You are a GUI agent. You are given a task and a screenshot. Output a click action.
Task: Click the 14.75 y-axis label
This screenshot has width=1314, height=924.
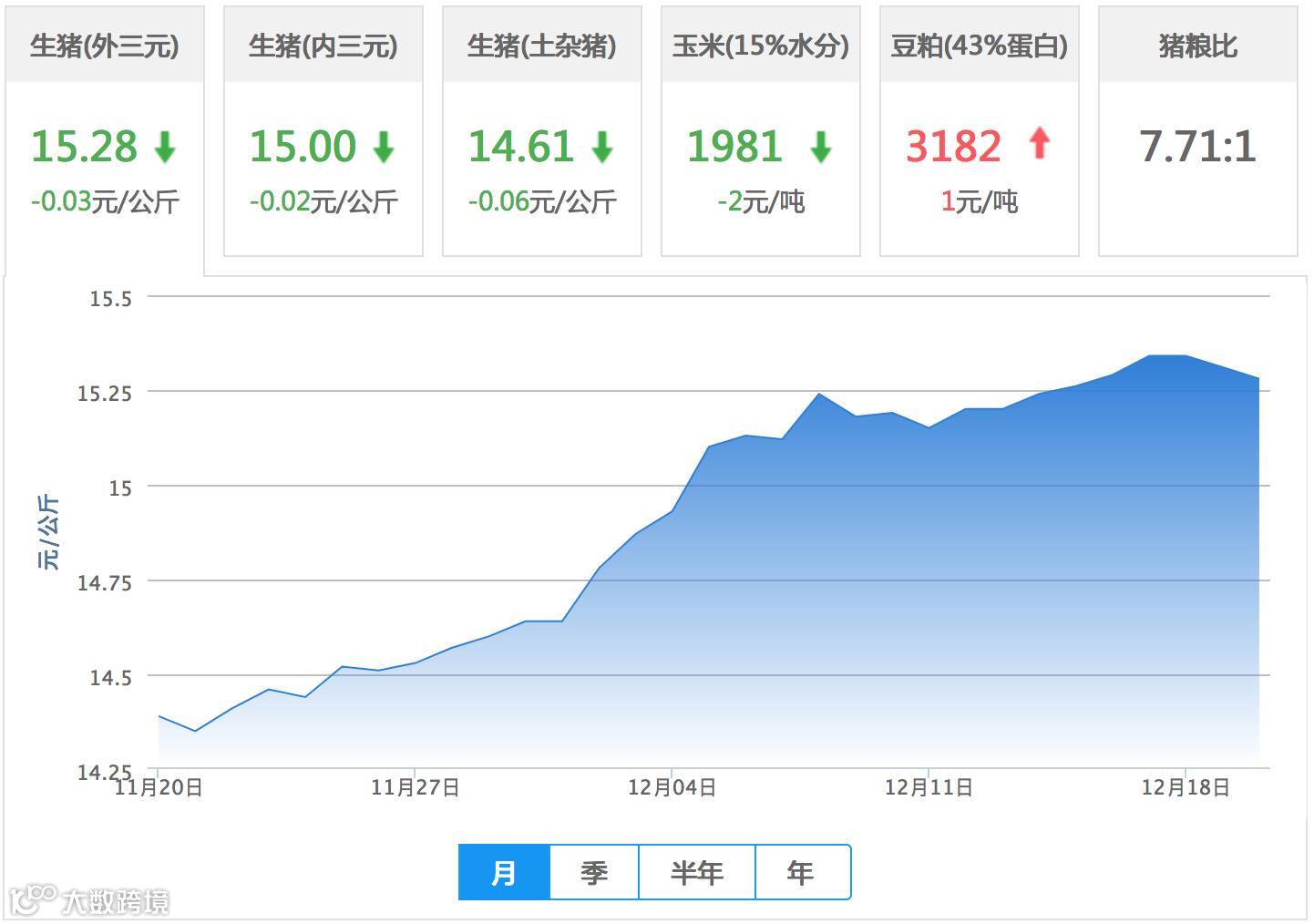[105, 582]
